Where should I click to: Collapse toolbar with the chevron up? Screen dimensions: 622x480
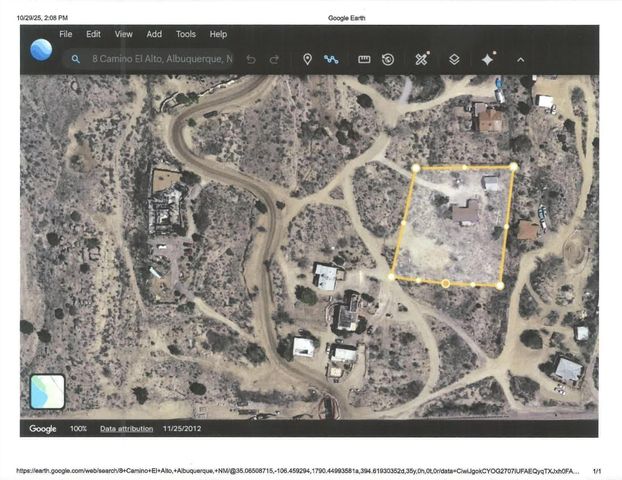click(520, 59)
